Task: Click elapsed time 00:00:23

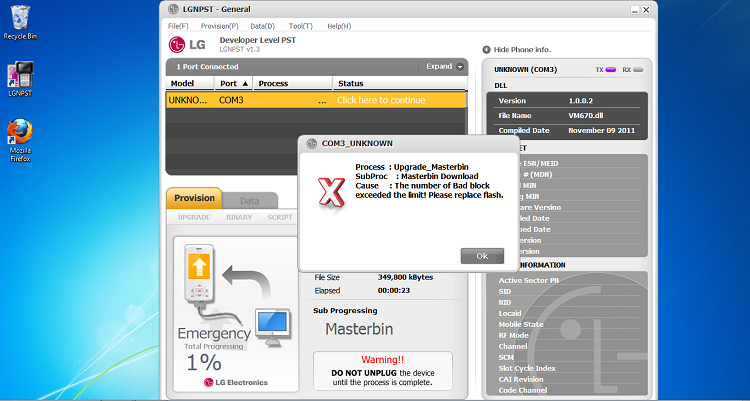Action: pyautogui.click(x=394, y=290)
